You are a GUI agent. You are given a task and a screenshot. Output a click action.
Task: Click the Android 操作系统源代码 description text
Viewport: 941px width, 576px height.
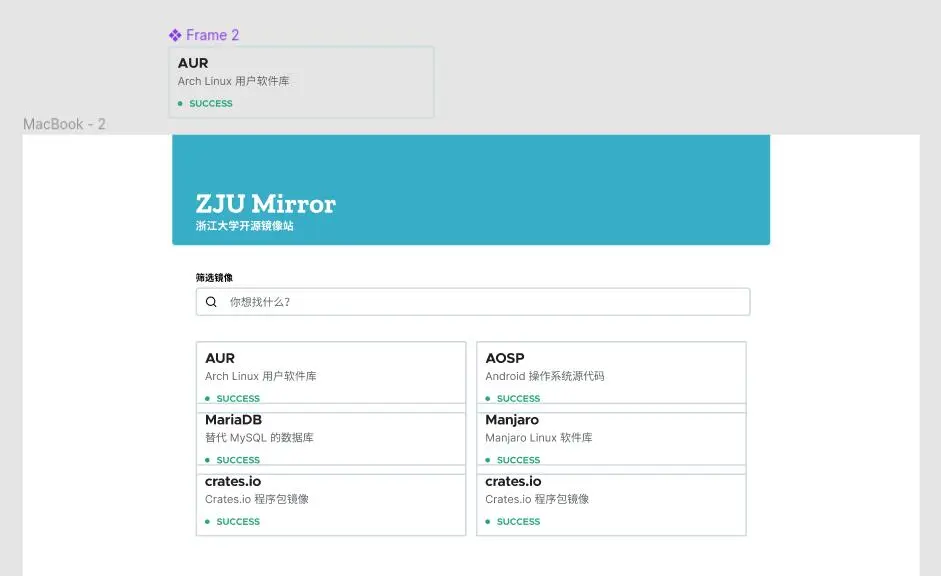(x=545, y=377)
